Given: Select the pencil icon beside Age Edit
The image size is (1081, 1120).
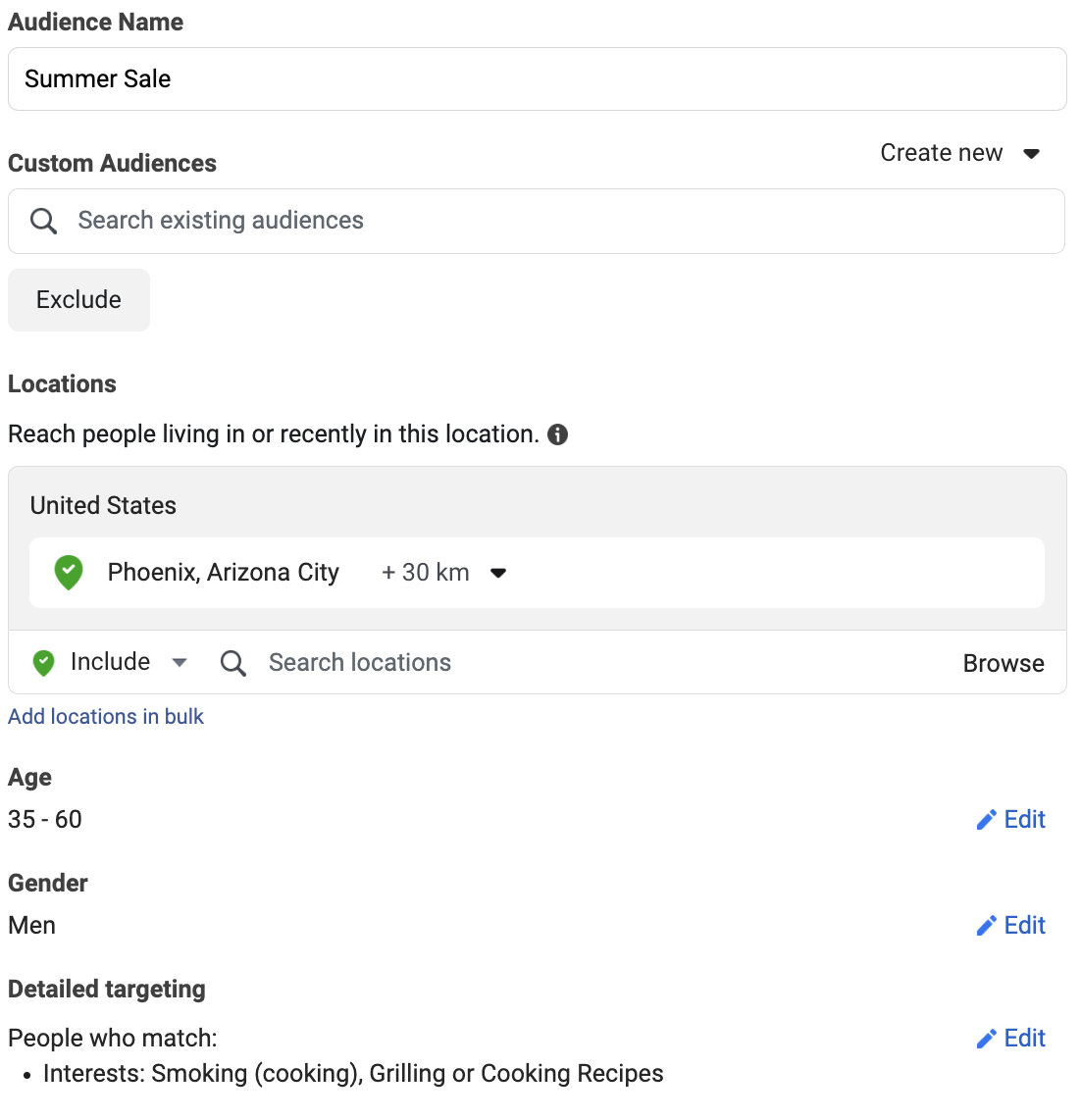Looking at the screenshot, I should point(986,819).
